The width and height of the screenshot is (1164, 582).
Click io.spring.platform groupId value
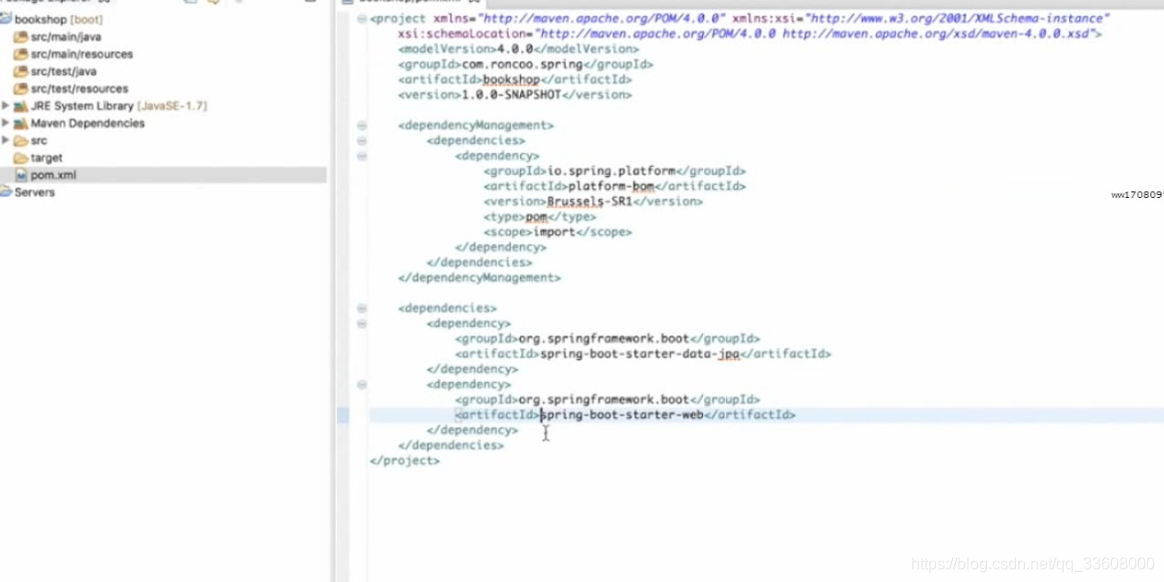click(x=611, y=171)
